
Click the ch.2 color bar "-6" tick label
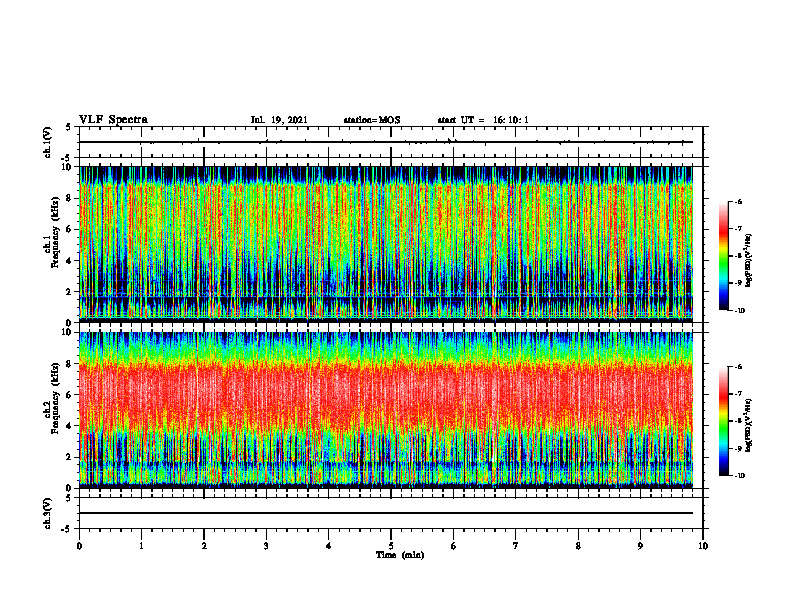click(738, 367)
